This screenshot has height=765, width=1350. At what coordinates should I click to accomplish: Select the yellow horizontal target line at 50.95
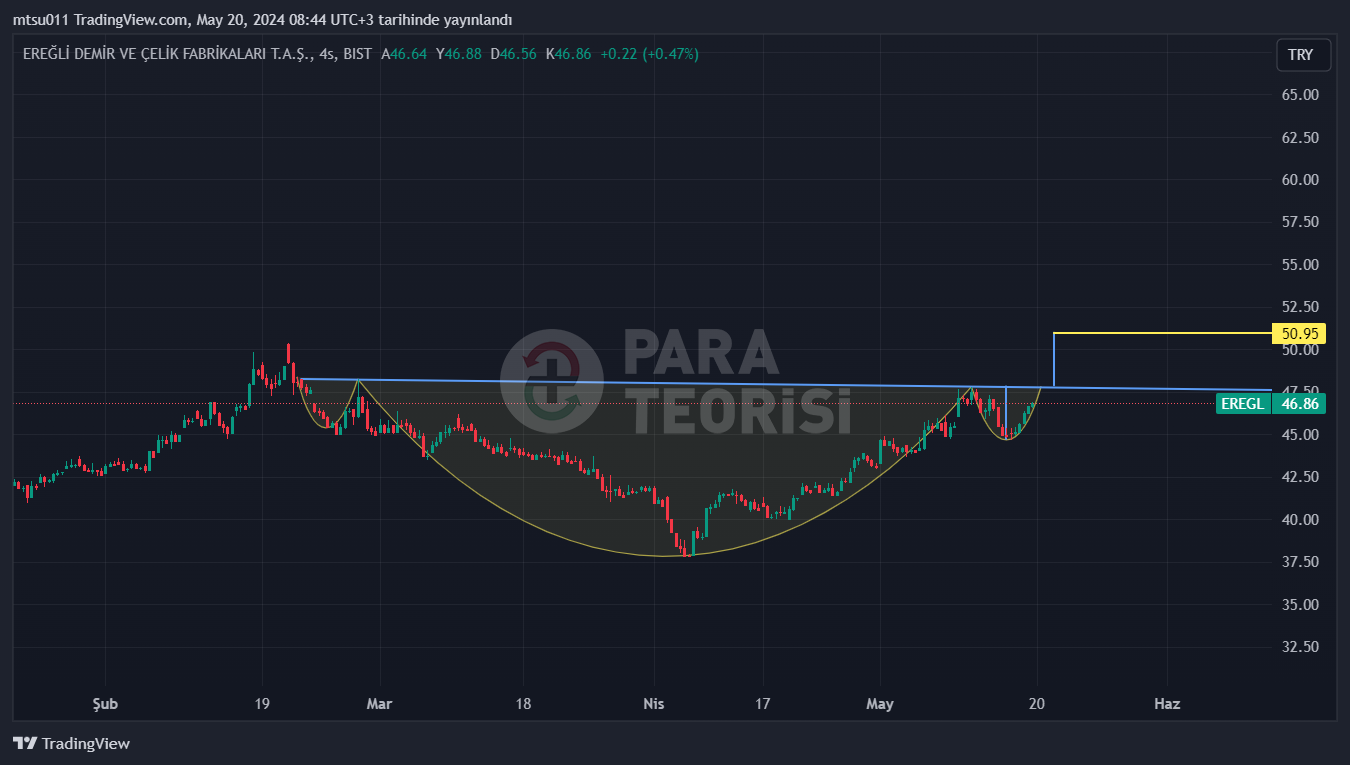click(x=1162, y=332)
